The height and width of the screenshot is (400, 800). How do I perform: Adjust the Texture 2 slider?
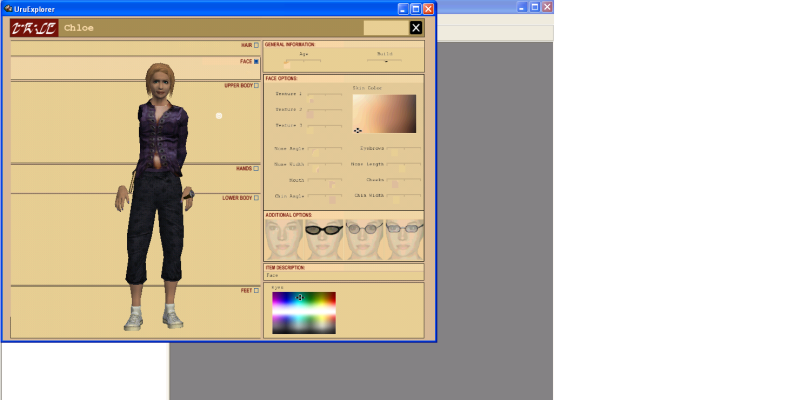[324, 110]
